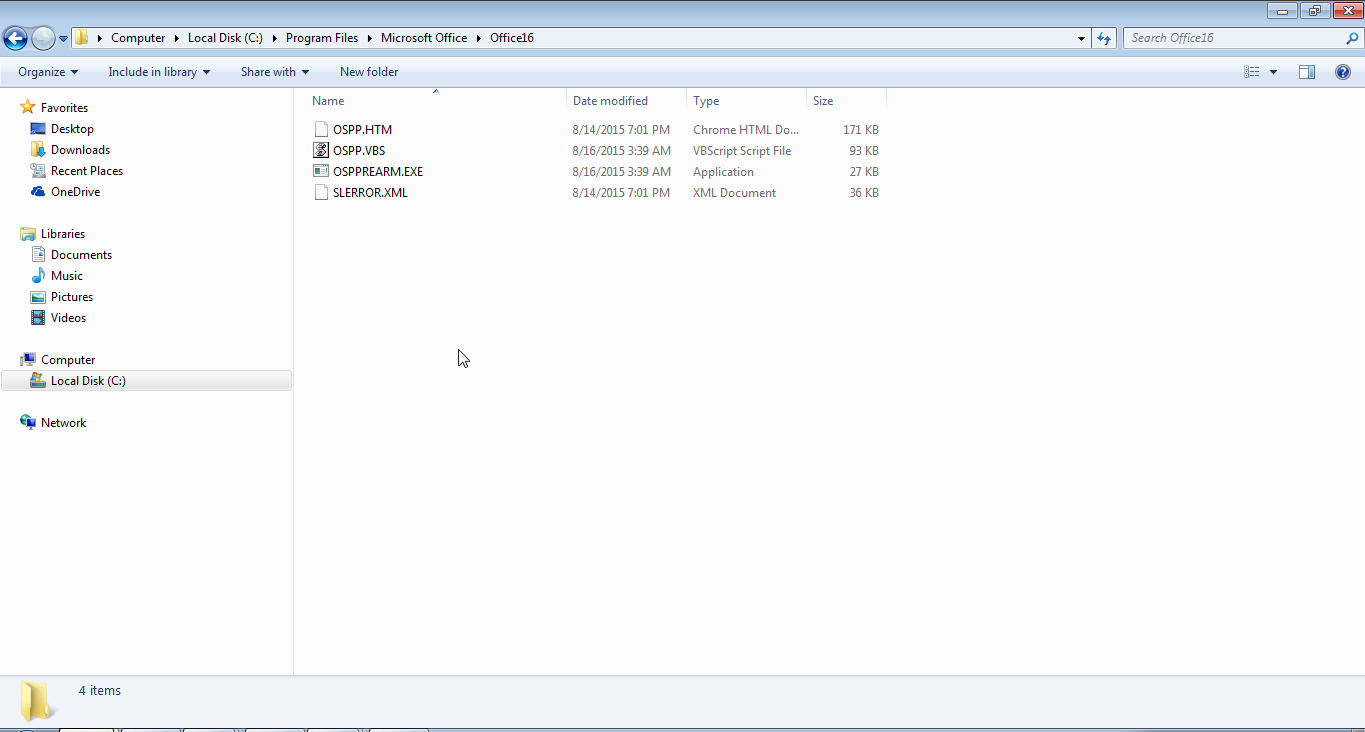This screenshot has width=1365, height=732.
Task: Expand the view options dropdown arrow
Action: click(1273, 72)
